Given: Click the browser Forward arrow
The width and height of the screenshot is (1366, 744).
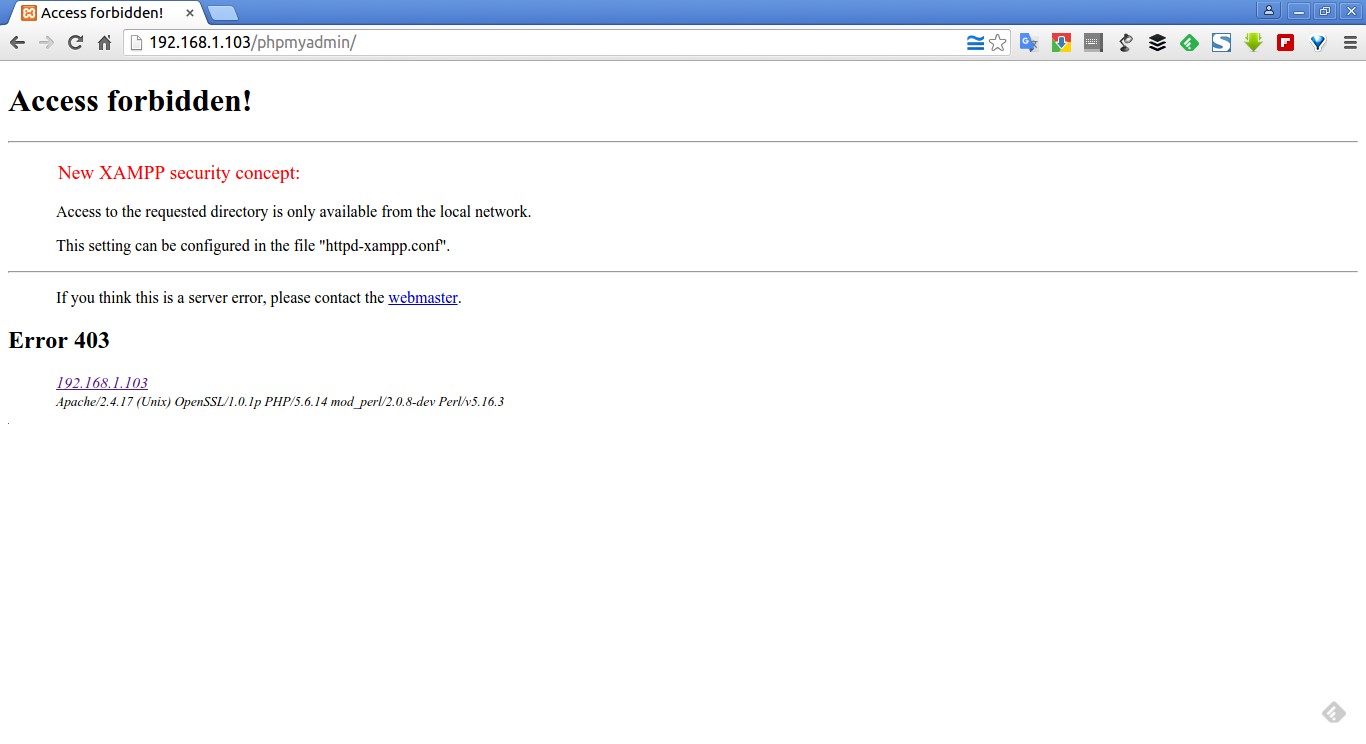Looking at the screenshot, I should (46, 42).
